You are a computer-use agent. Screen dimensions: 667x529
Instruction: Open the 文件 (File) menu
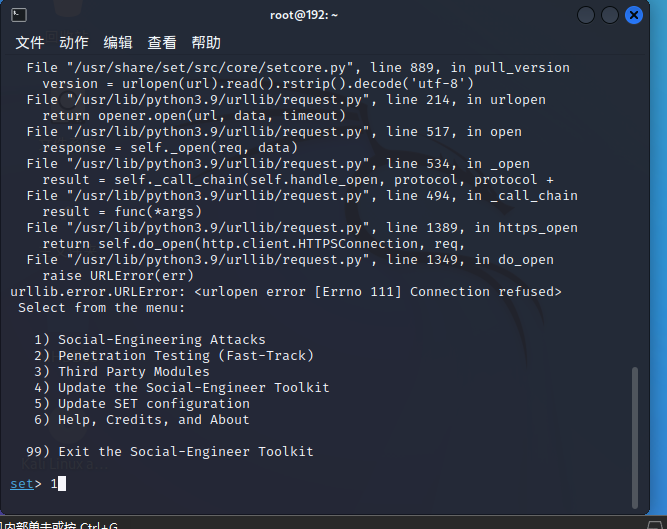click(x=30, y=42)
